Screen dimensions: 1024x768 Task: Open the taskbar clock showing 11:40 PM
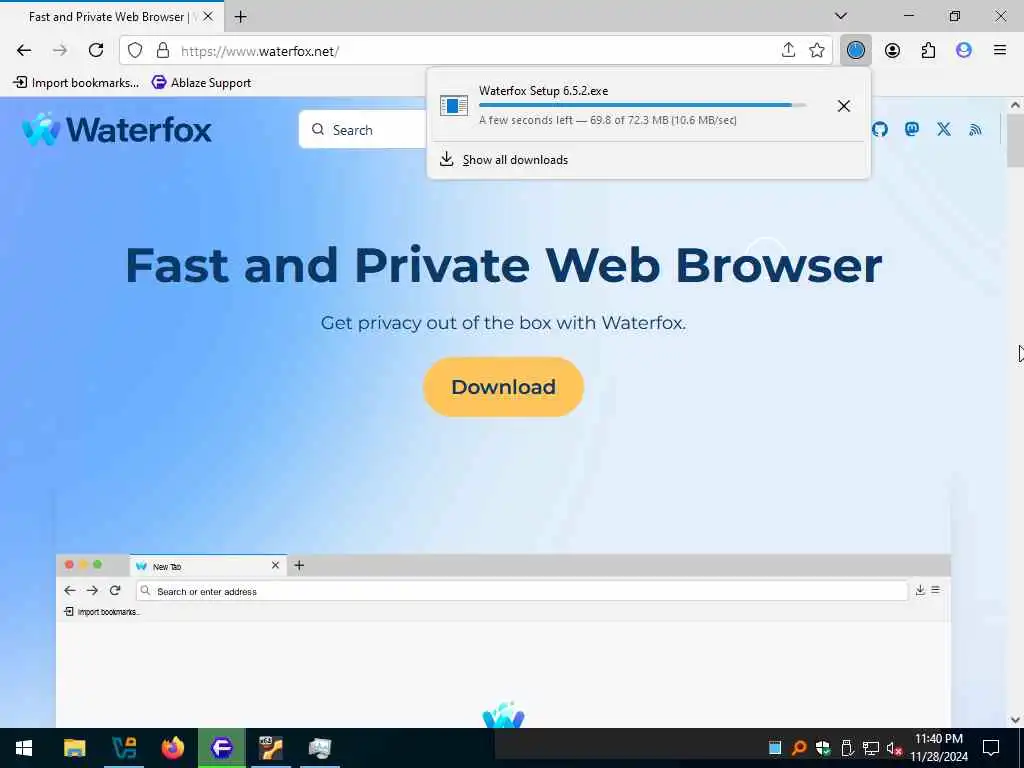coord(939,748)
